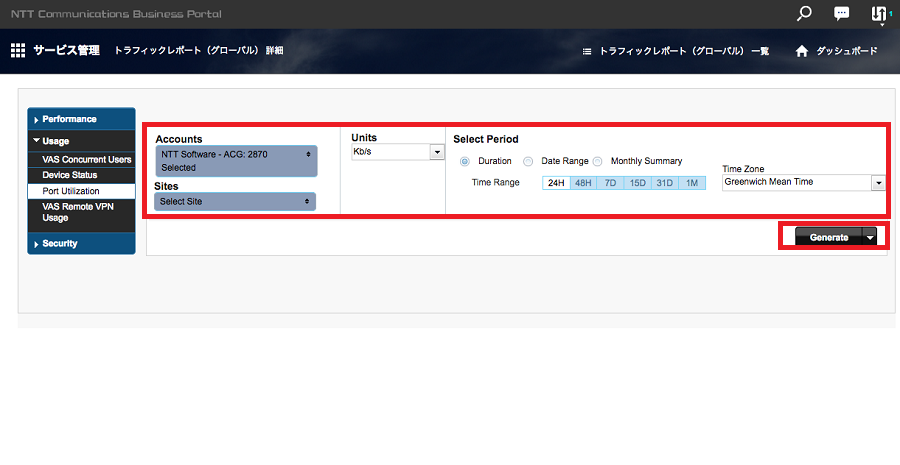Open VAS Concurrent Users report

point(86,159)
